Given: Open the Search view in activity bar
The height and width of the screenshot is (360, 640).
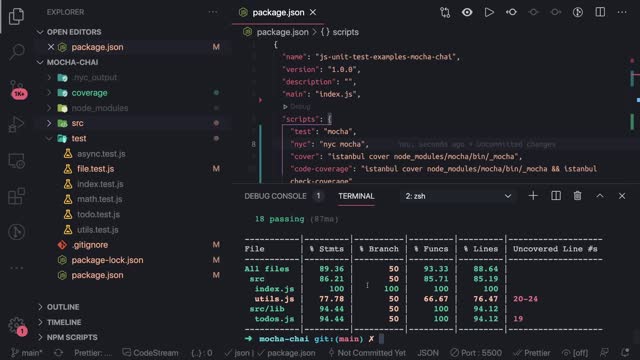Looking at the screenshot, I should [16, 52].
